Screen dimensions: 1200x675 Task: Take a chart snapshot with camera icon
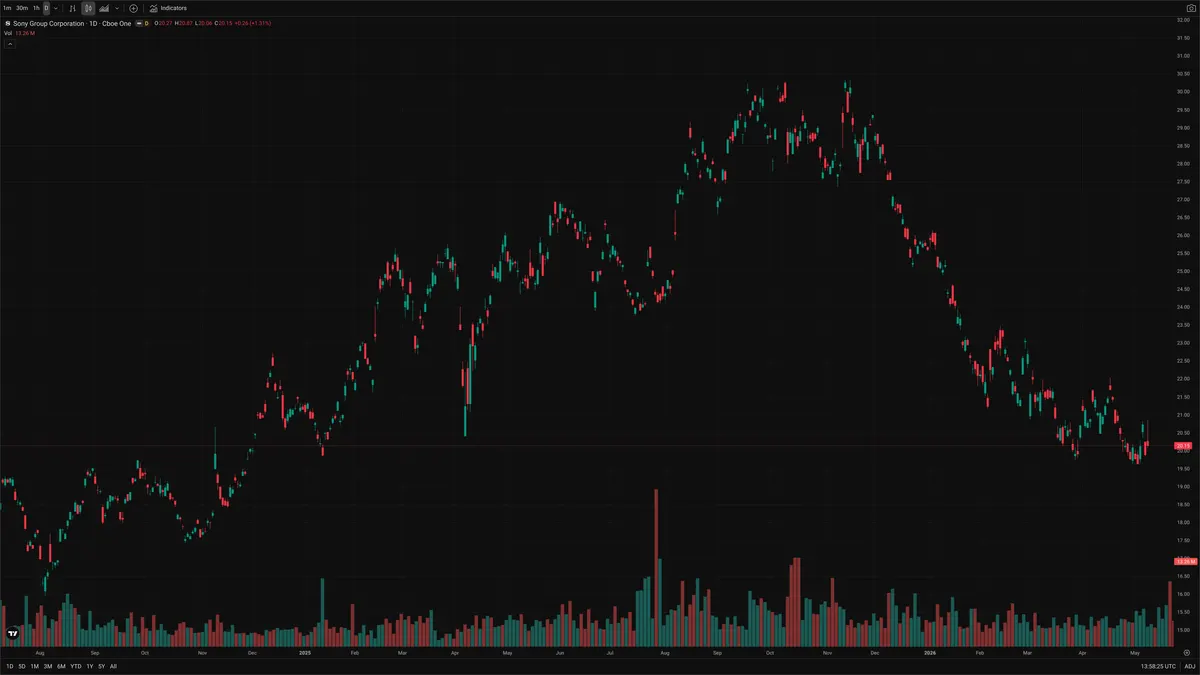[1190, 8]
